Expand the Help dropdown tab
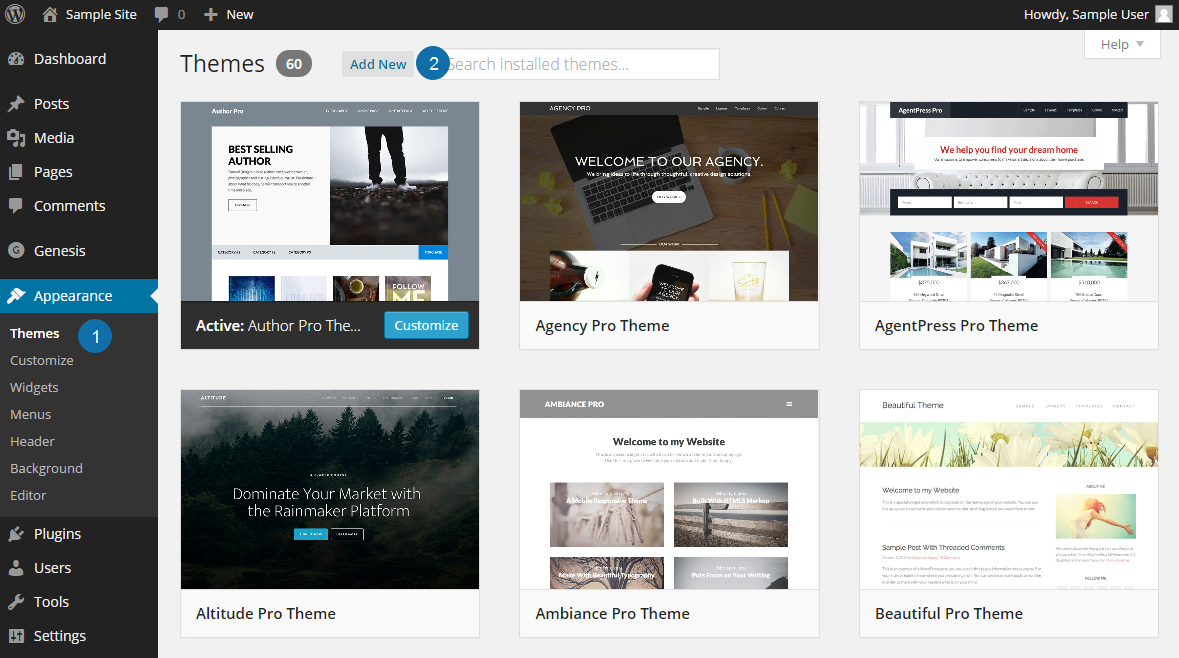 pos(1122,44)
